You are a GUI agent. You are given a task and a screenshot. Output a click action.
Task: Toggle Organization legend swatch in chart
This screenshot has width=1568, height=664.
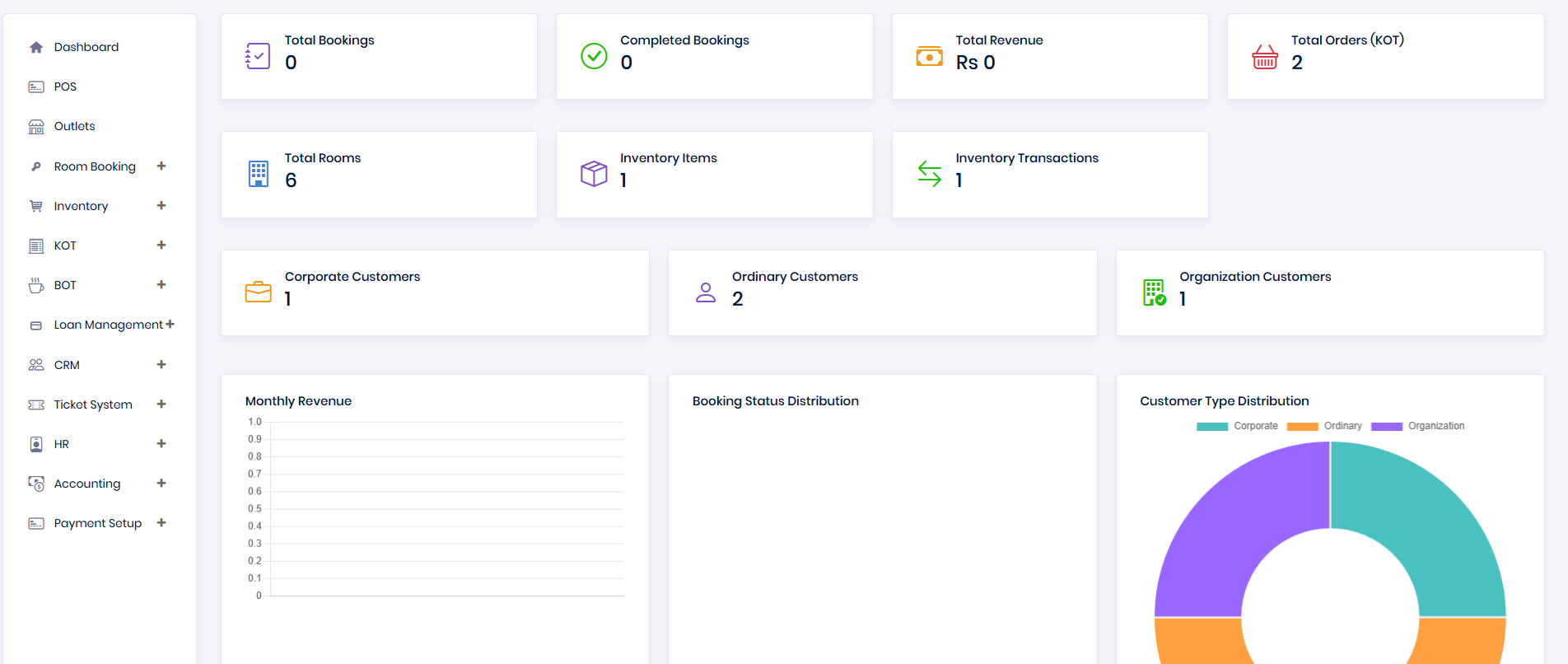[x=1387, y=427]
